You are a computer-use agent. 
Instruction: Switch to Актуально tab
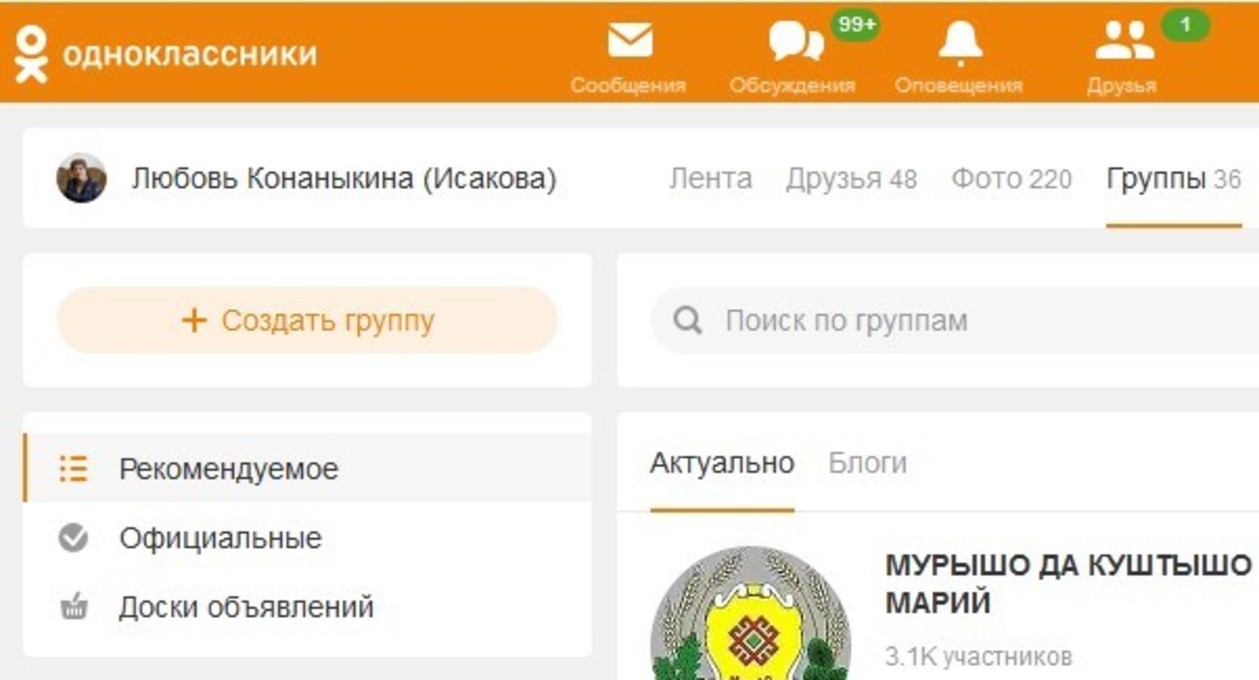[722, 463]
